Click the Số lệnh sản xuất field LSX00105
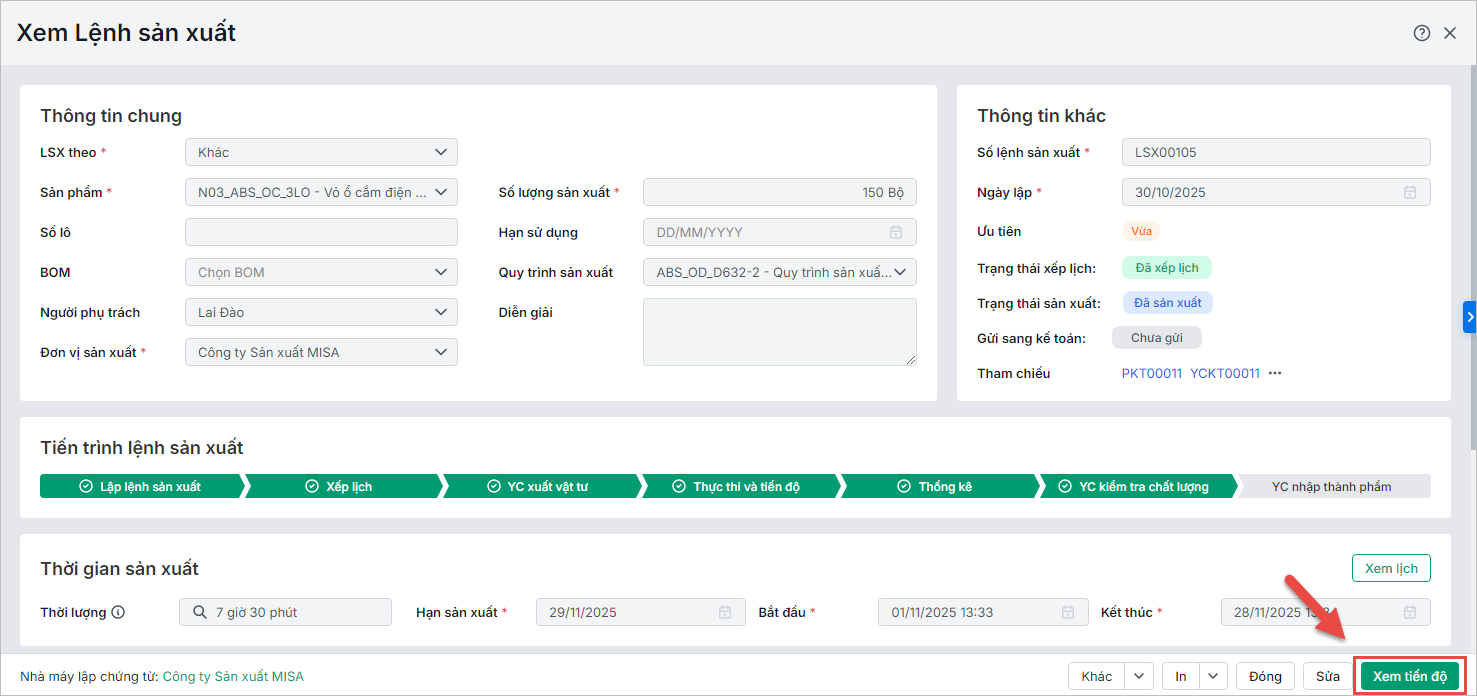Viewport: 1477px width, 696px height. coord(1276,152)
